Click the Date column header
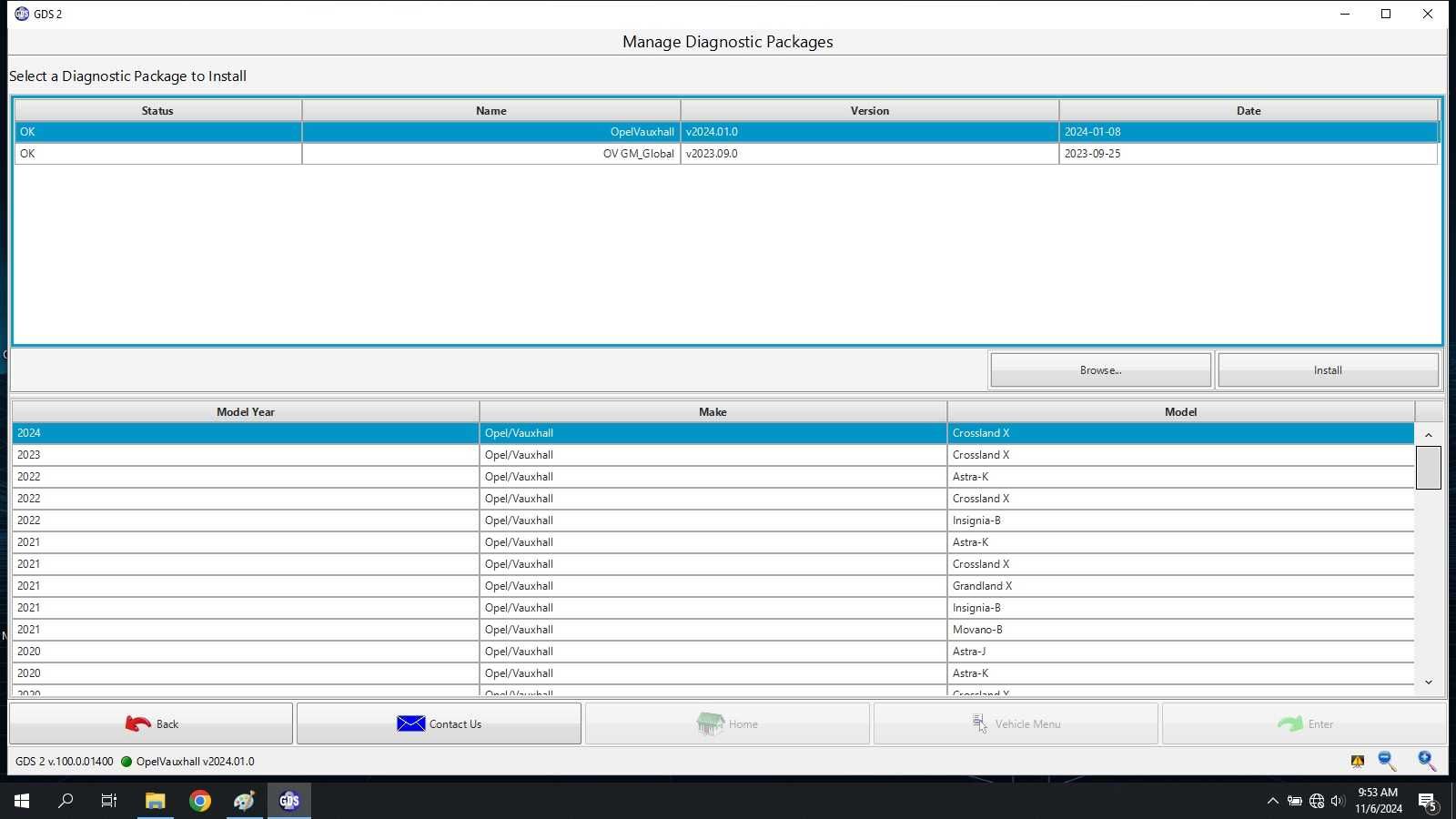 [1249, 111]
